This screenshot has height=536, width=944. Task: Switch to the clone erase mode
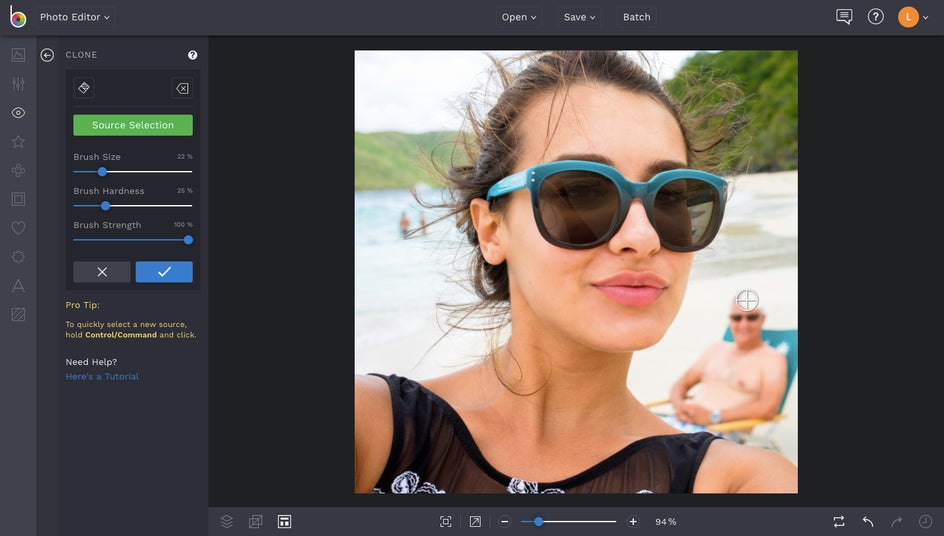(x=182, y=88)
